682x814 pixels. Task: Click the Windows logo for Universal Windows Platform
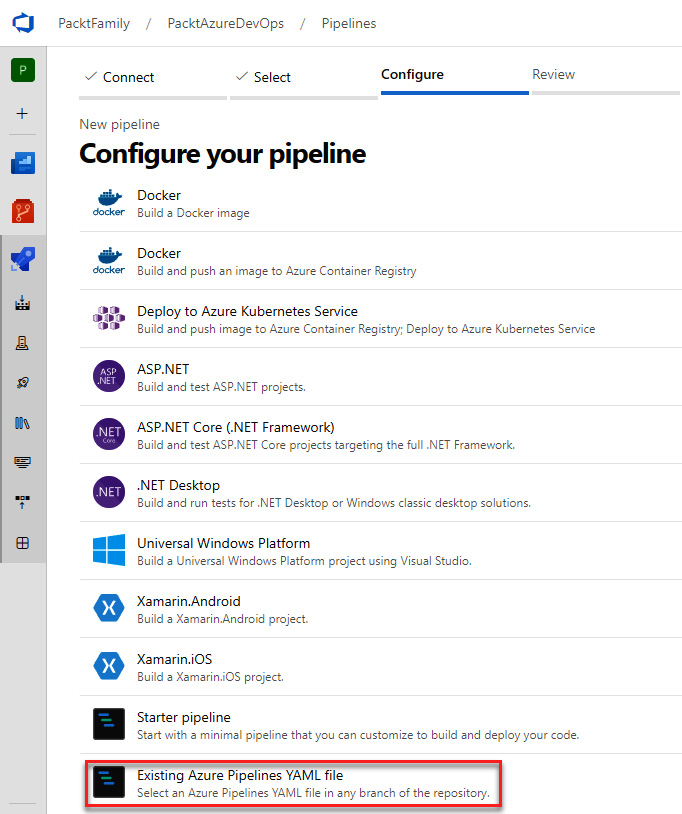[x=108, y=550]
